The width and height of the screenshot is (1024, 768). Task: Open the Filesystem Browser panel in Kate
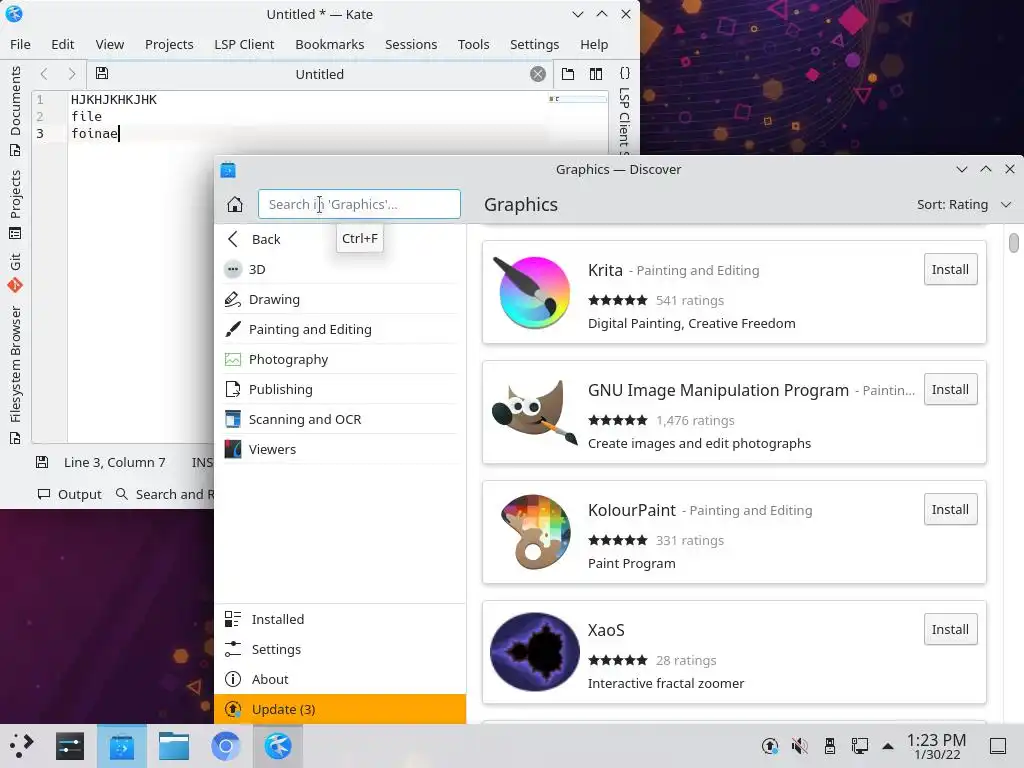[15, 375]
